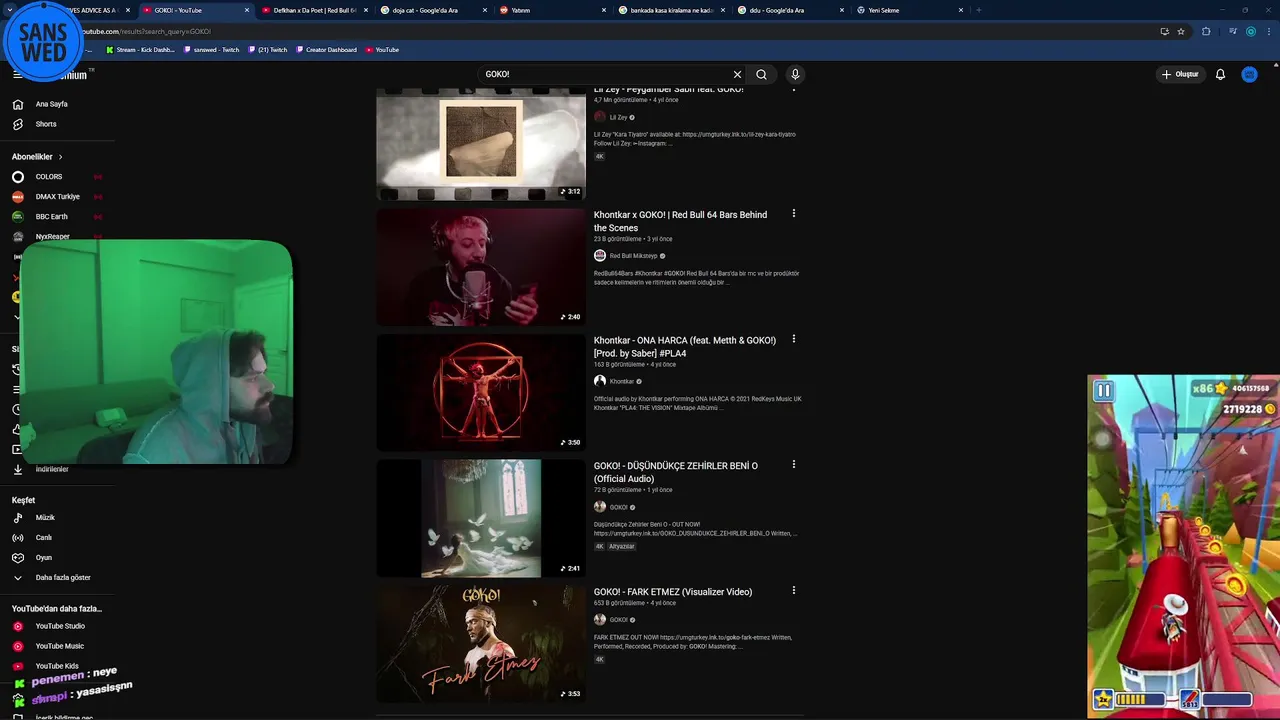Open GOKO! - FARK ETMEZ Visualizer title
The height and width of the screenshot is (720, 1280).
click(673, 592)
